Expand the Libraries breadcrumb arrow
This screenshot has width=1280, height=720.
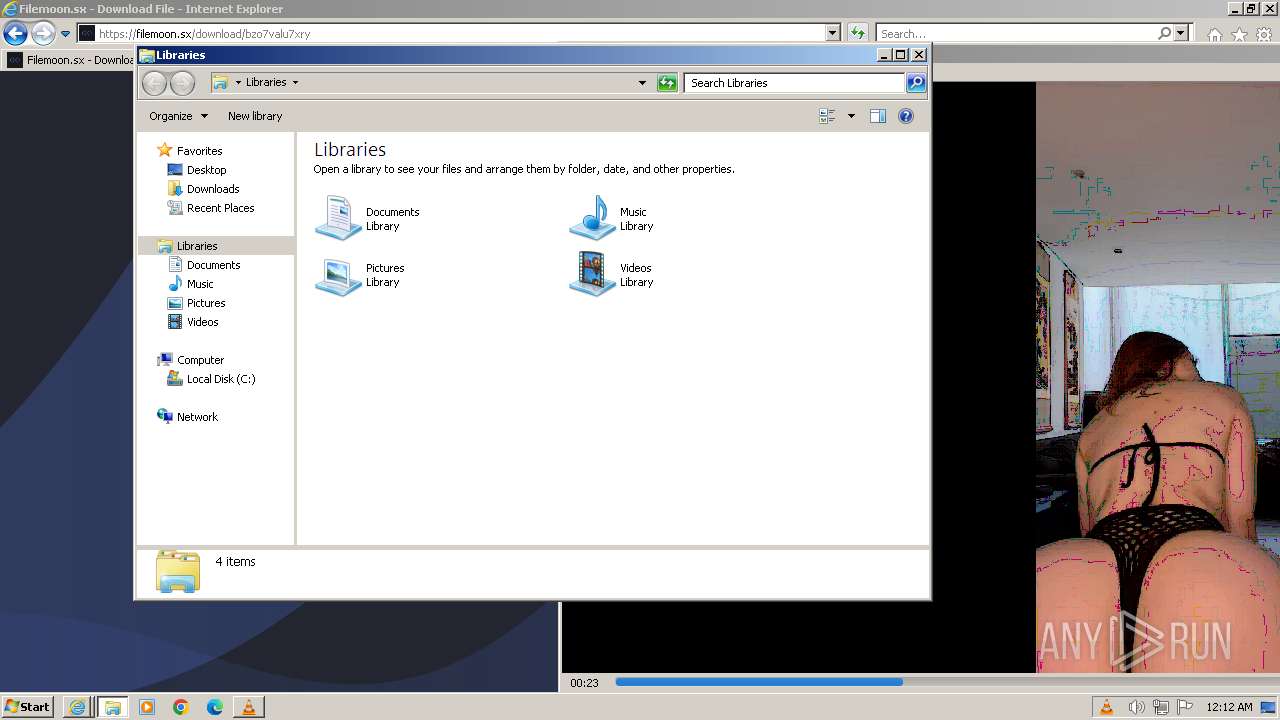[295, 83]
